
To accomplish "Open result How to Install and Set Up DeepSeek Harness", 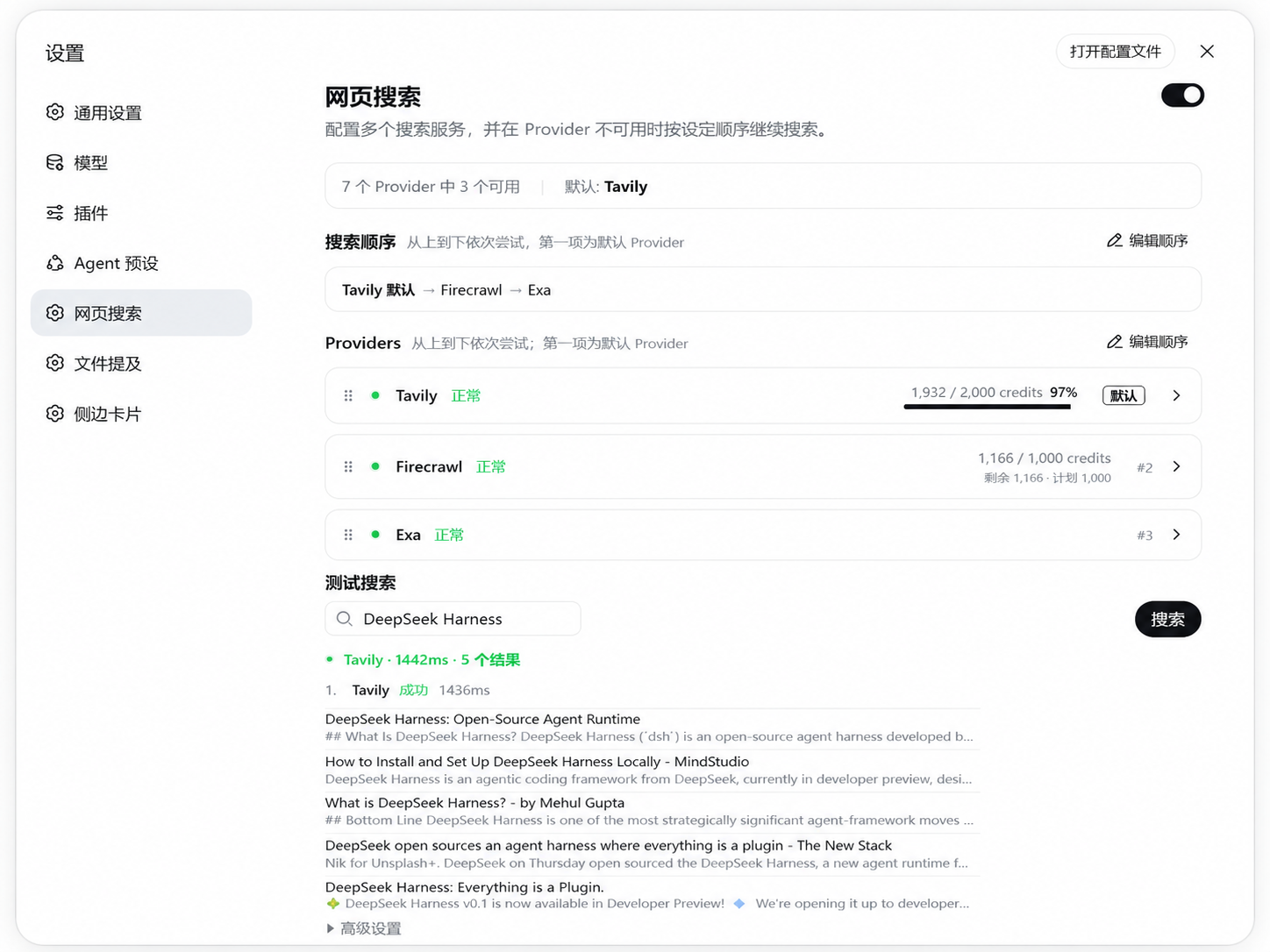I will click(537, 761).
